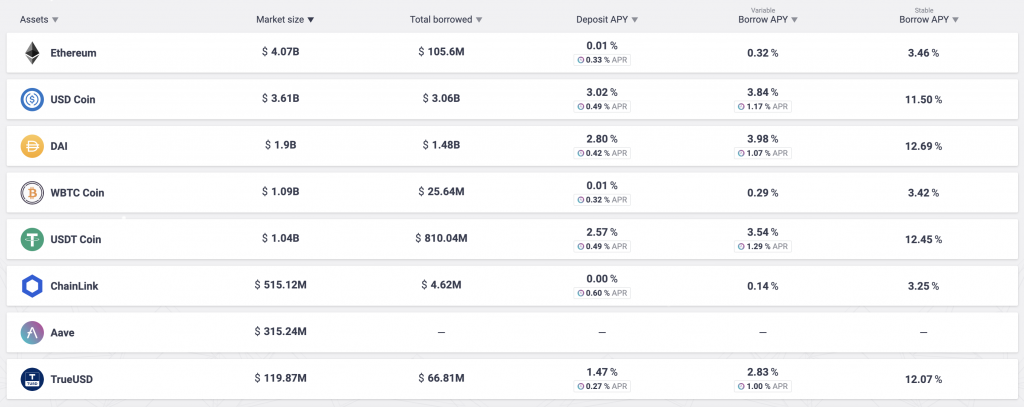This screenshot has height=407, width=1024.
Task: Click USDT deposit APY 2.57 %
Action: (601, 232)
